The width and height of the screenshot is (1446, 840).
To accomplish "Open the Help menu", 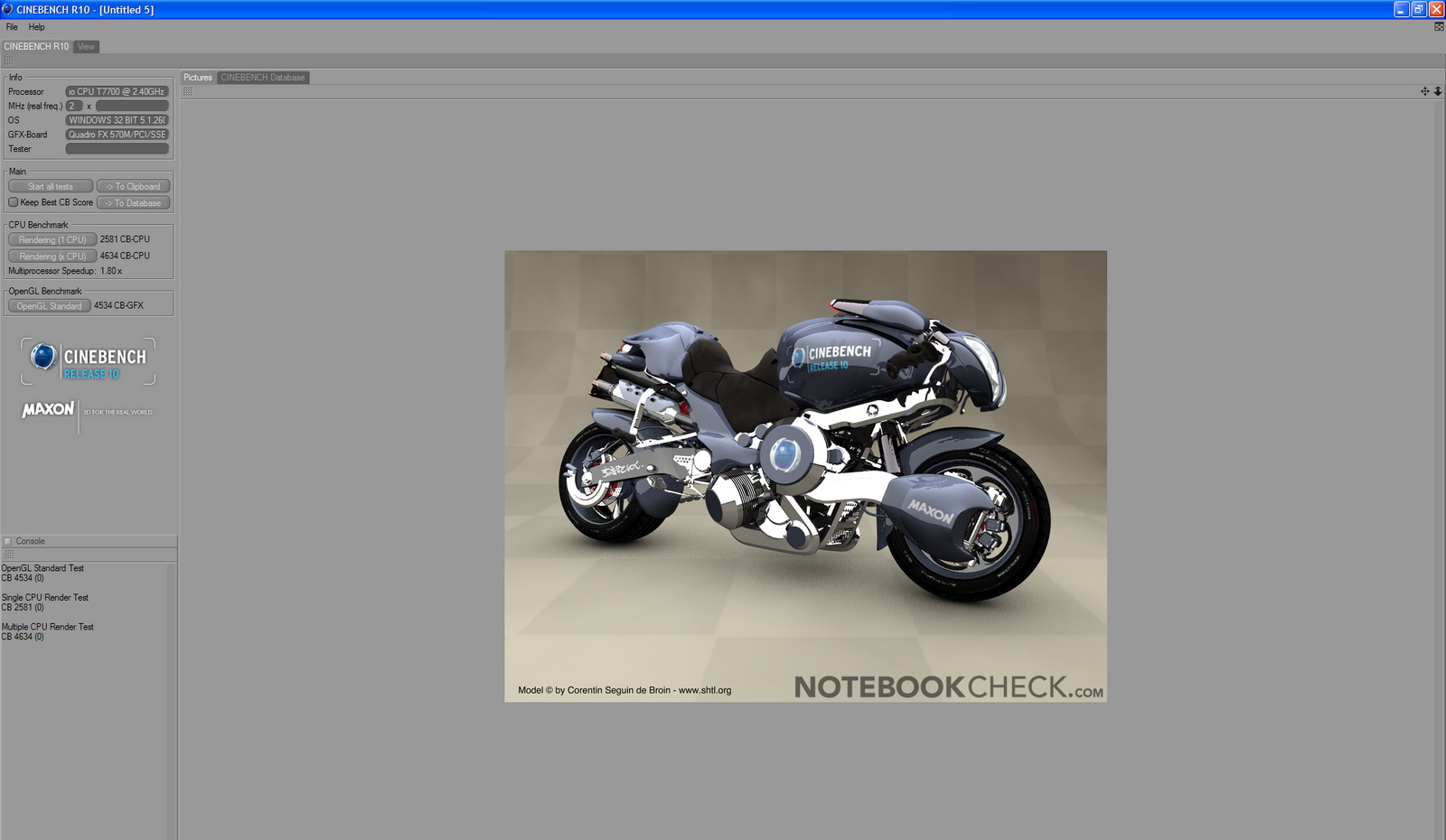I will pyautogui.click(x=36, y=27).
